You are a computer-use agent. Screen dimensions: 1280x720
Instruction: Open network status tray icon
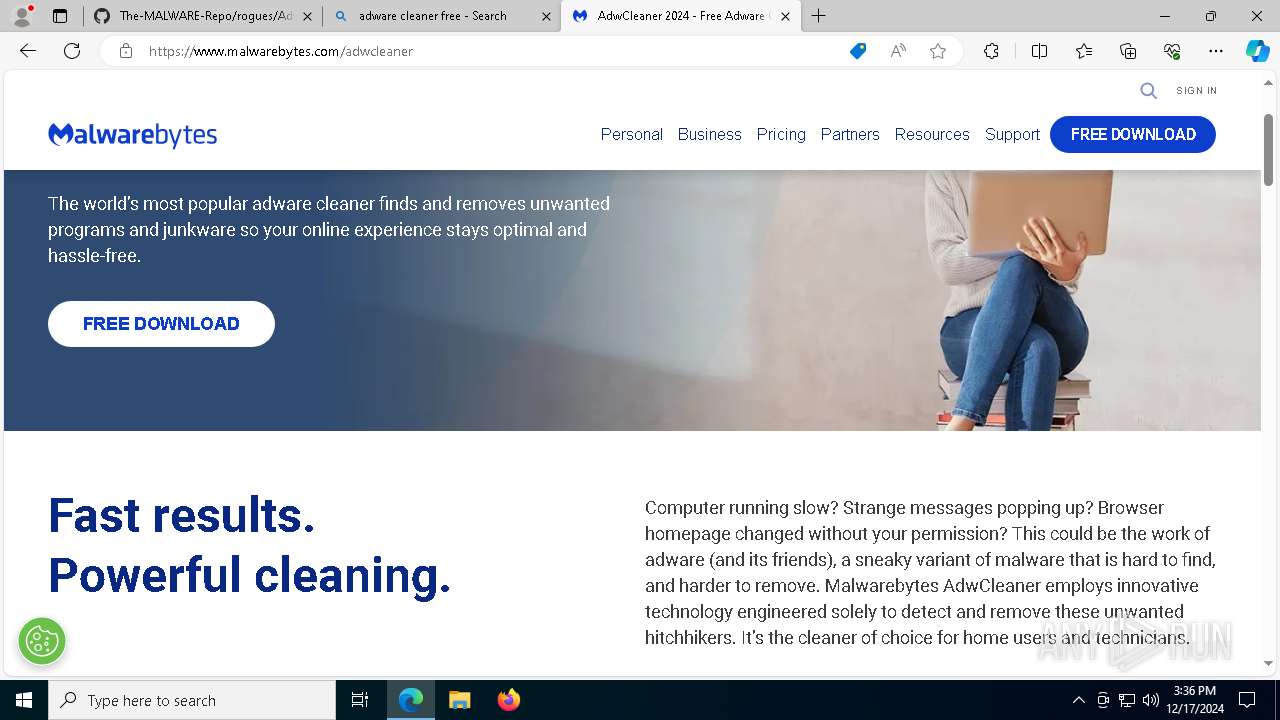pyautogui.click(x=1127, y=700)
